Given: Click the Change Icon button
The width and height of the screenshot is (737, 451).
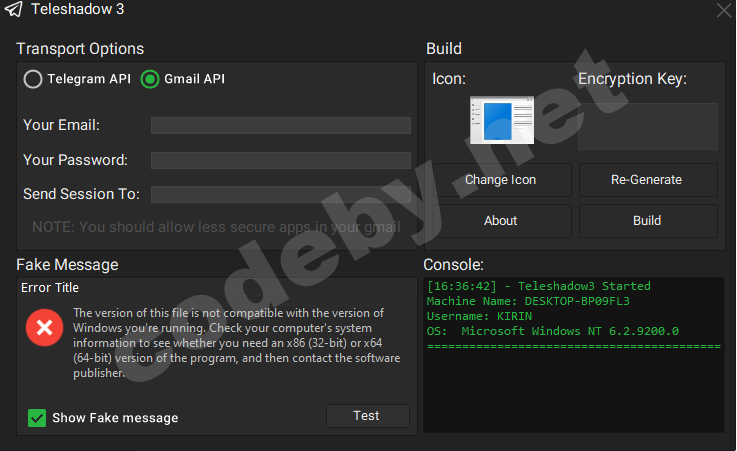Looking at the screenshot, I should (x=501, y=180).
